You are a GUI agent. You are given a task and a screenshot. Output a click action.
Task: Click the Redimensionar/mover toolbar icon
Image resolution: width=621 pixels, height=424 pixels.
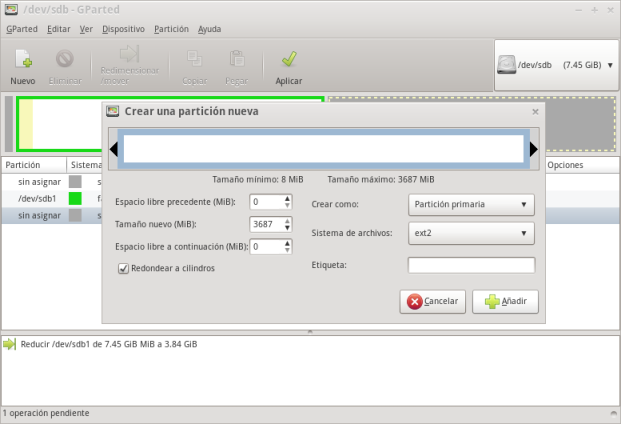[129, 55]
